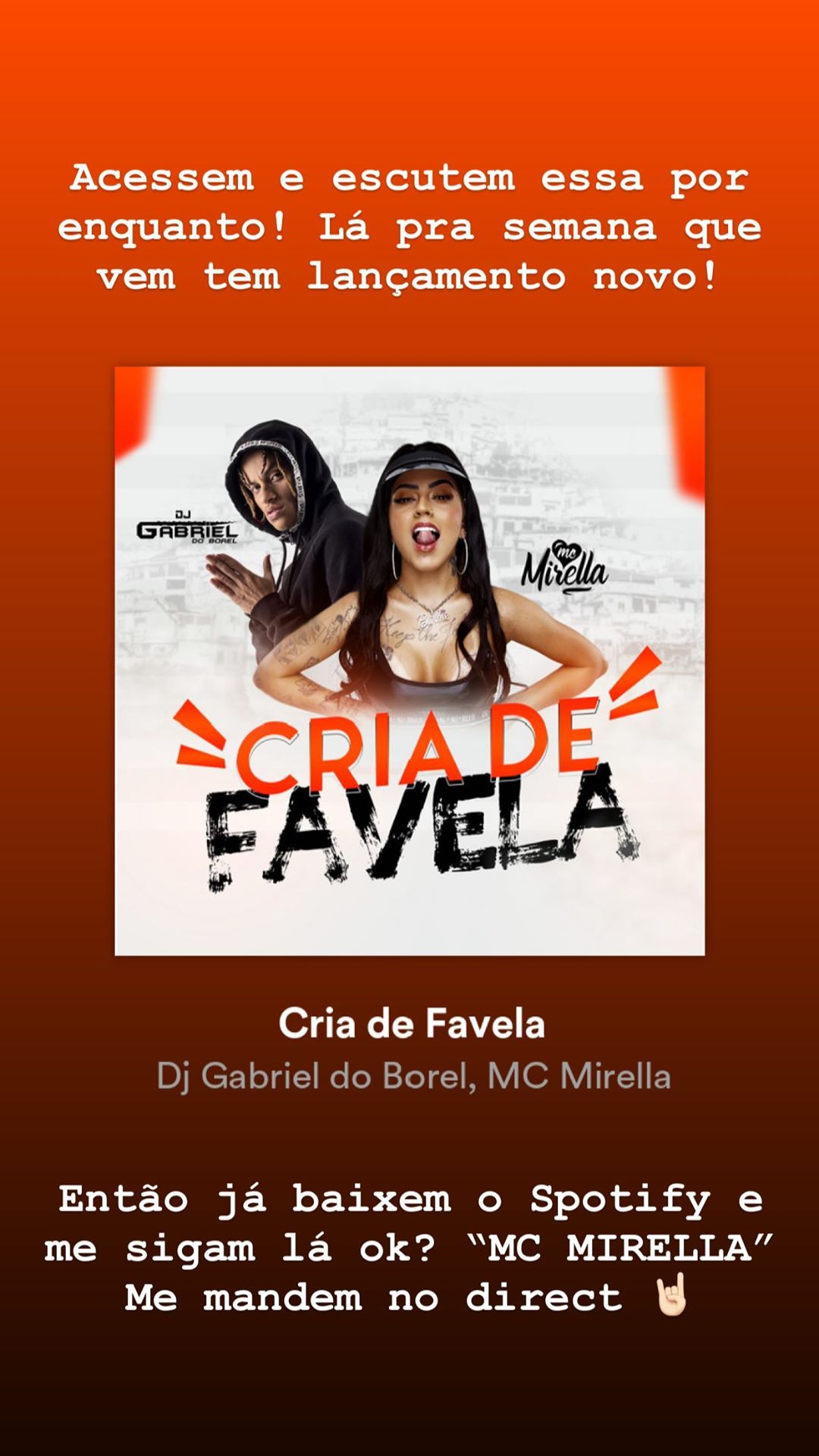This screenshot has width=819, height=1456.
Task: Tap the line Me mandem no direct
Action: [373, 1298]
